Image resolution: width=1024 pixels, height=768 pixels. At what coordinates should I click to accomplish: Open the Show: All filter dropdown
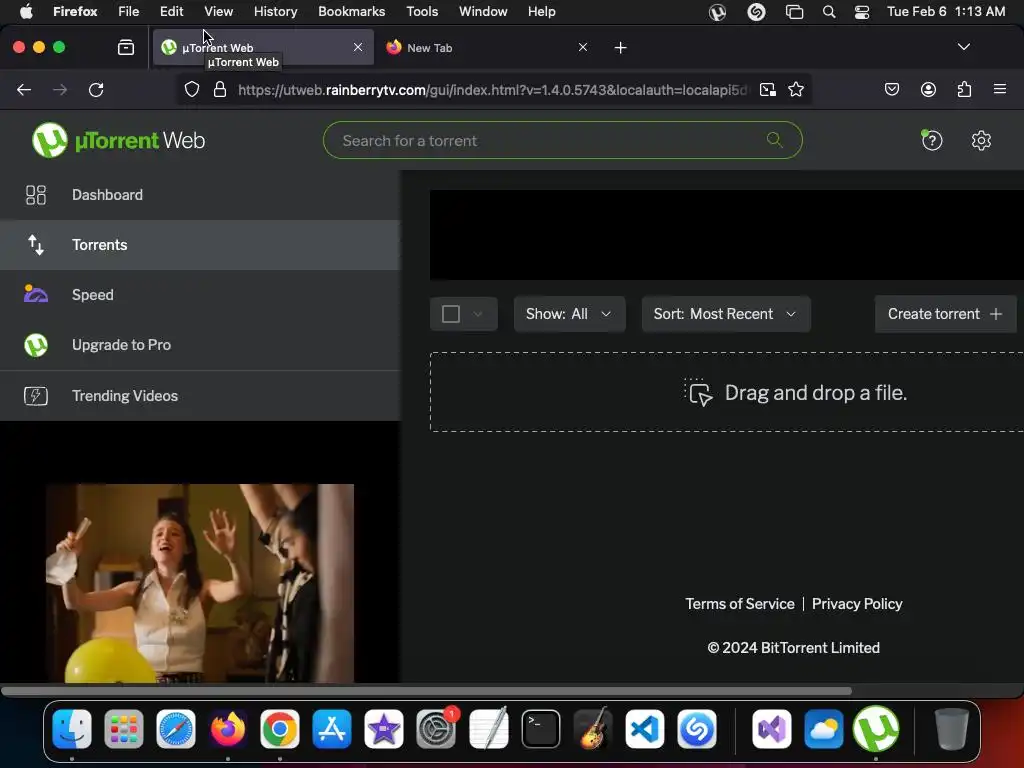569,314
